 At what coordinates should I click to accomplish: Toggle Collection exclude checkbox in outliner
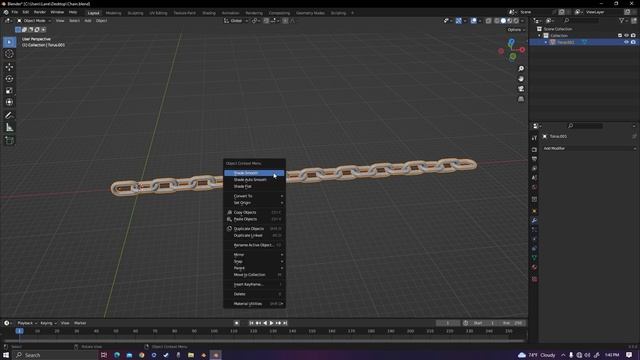pos(620,36)
